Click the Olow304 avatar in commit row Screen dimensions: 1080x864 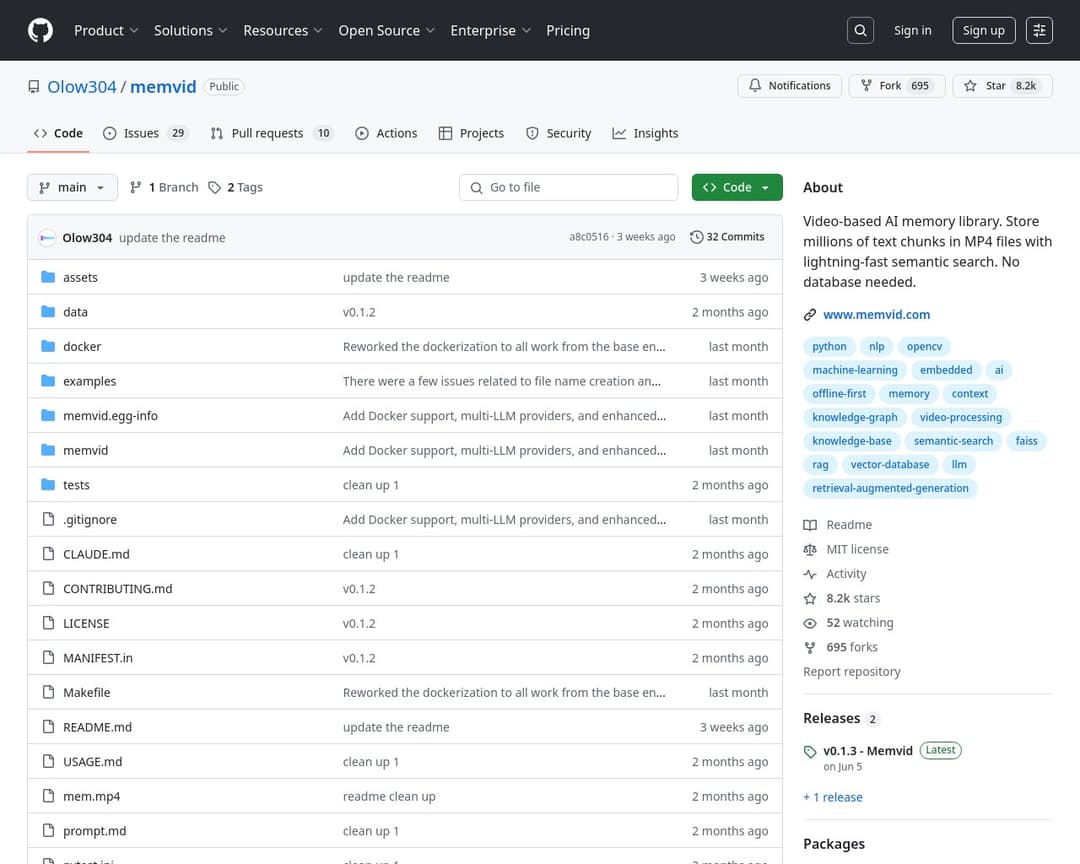(x=47, y=238)
